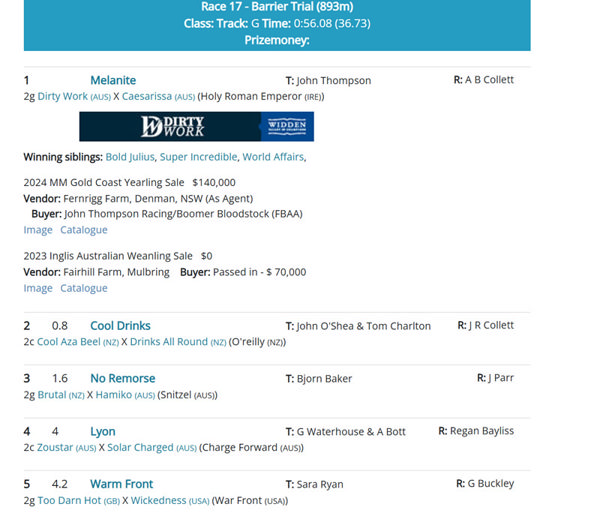
Task: Open the Cool Drinks horse link
Action: point(120,326)
